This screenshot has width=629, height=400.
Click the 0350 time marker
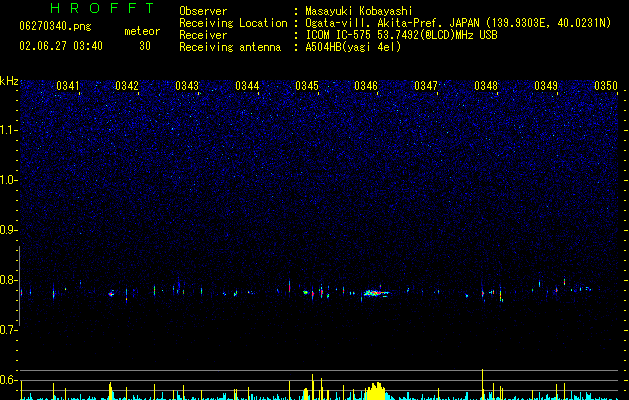pos(606,86)
